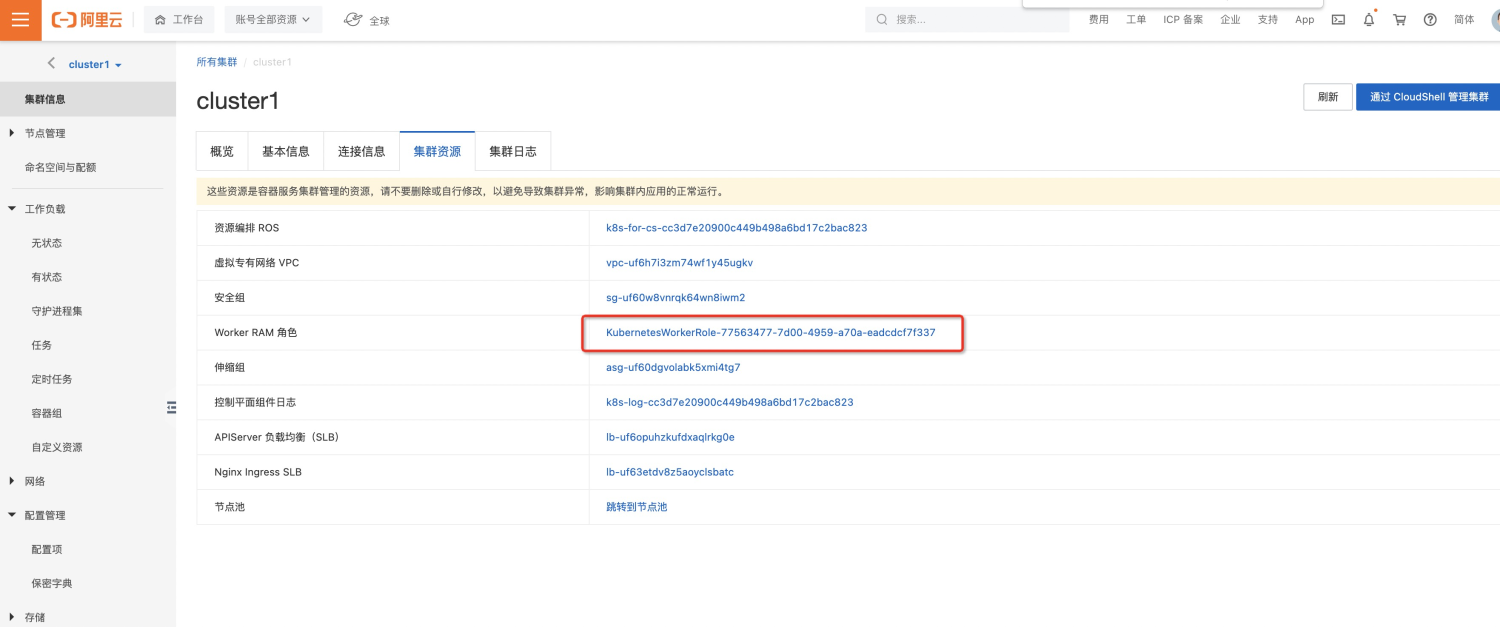The height and width of the screenshot is (627, 1500).
Task: Open the vpc-uf6h7i3zm74wf1y45ugkv link
Action: 679,263
